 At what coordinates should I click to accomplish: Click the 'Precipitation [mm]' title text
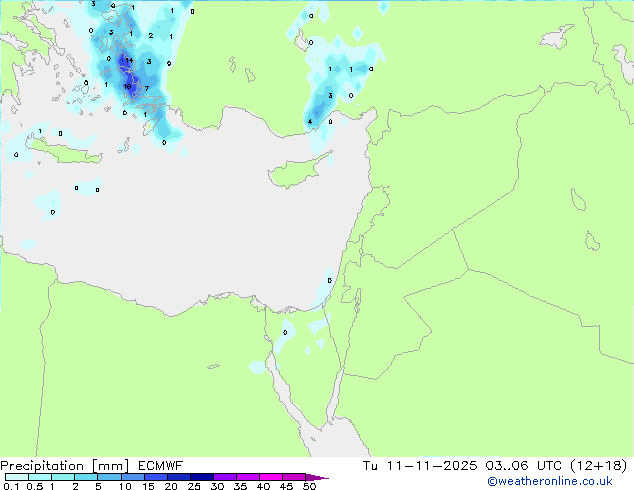64,466
